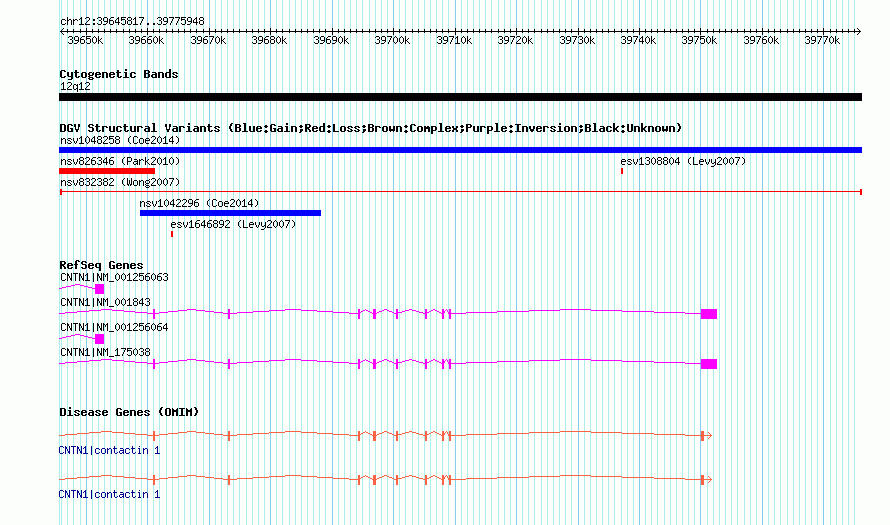Image resolution: width=890 pixels, height=525 pixels.
Task: Click the 39770k ruler tick label
Action: click(822, 40)
